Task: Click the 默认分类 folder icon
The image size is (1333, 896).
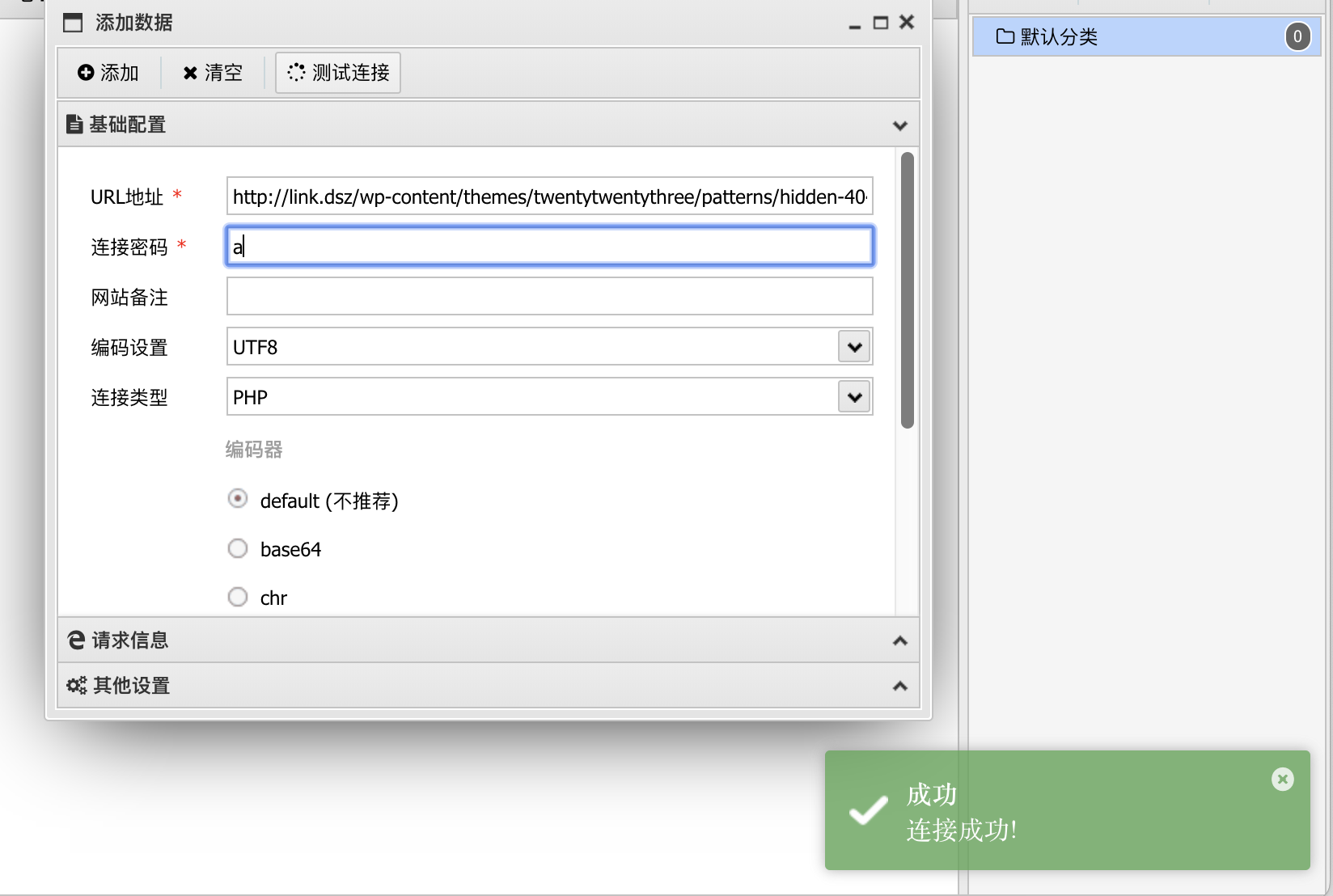Action: coord(1005,36)
